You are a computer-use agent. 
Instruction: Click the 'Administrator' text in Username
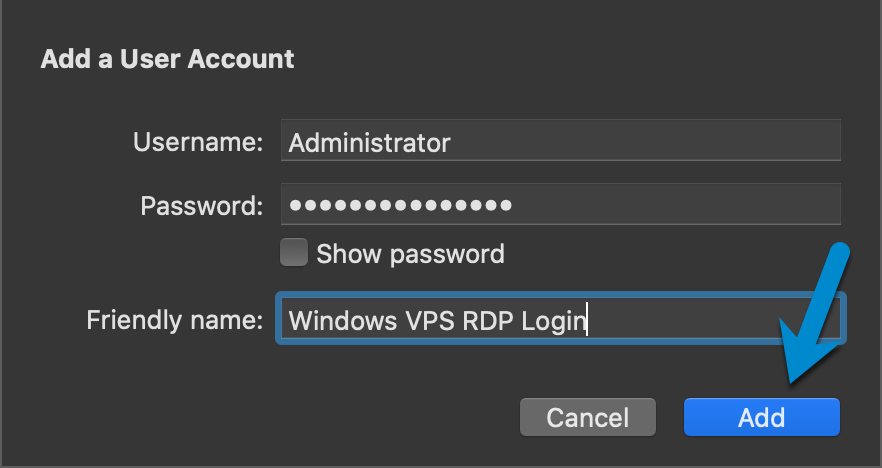click(369, 143)
